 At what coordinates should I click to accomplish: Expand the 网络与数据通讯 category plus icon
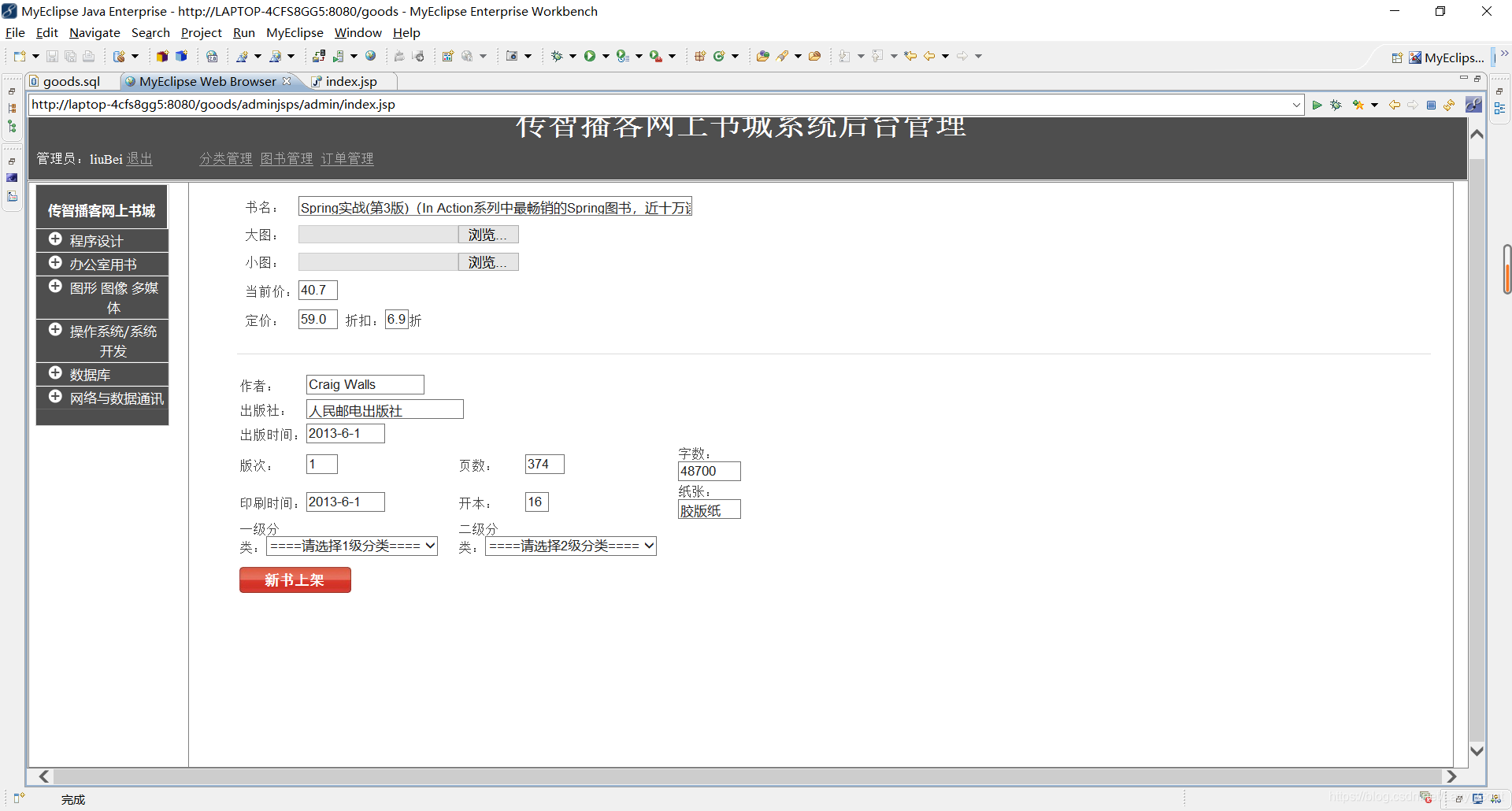coord(55,397)
